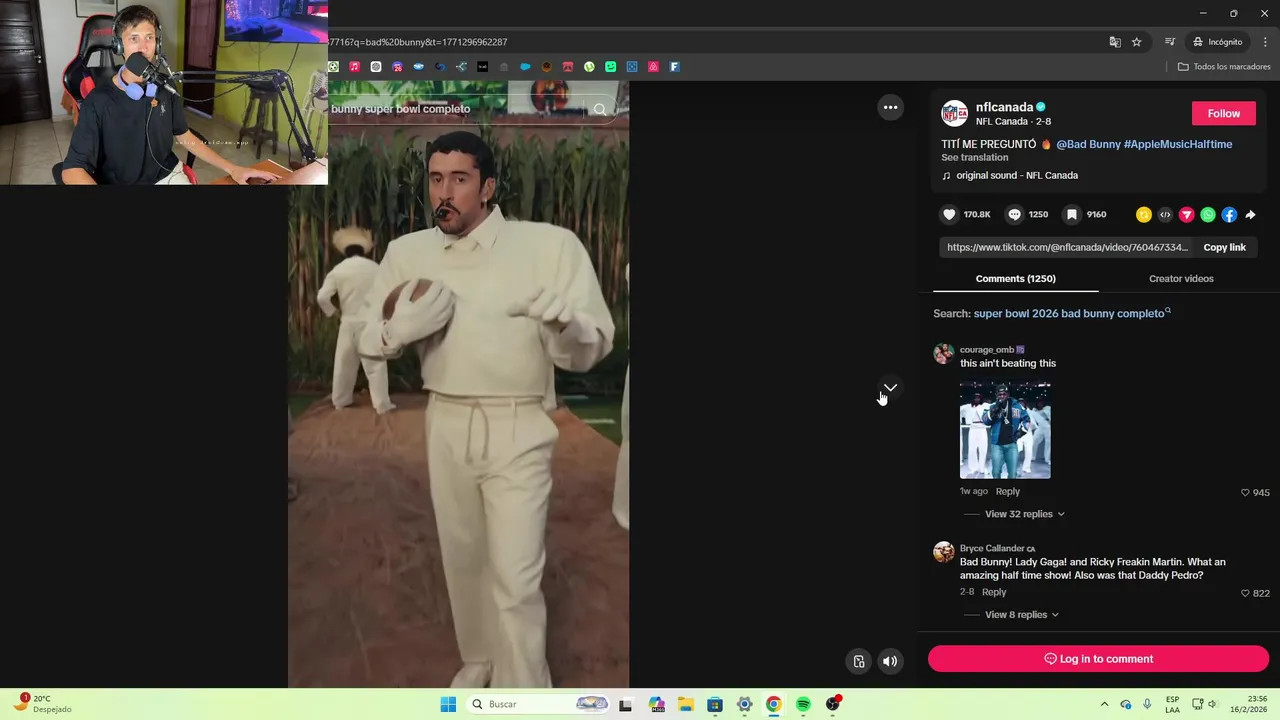Image resolution: width=1280 pixels, height=720 pixels.
Task: Open the F bookmark in the bookmarks bar
Action: pos(675,67)
